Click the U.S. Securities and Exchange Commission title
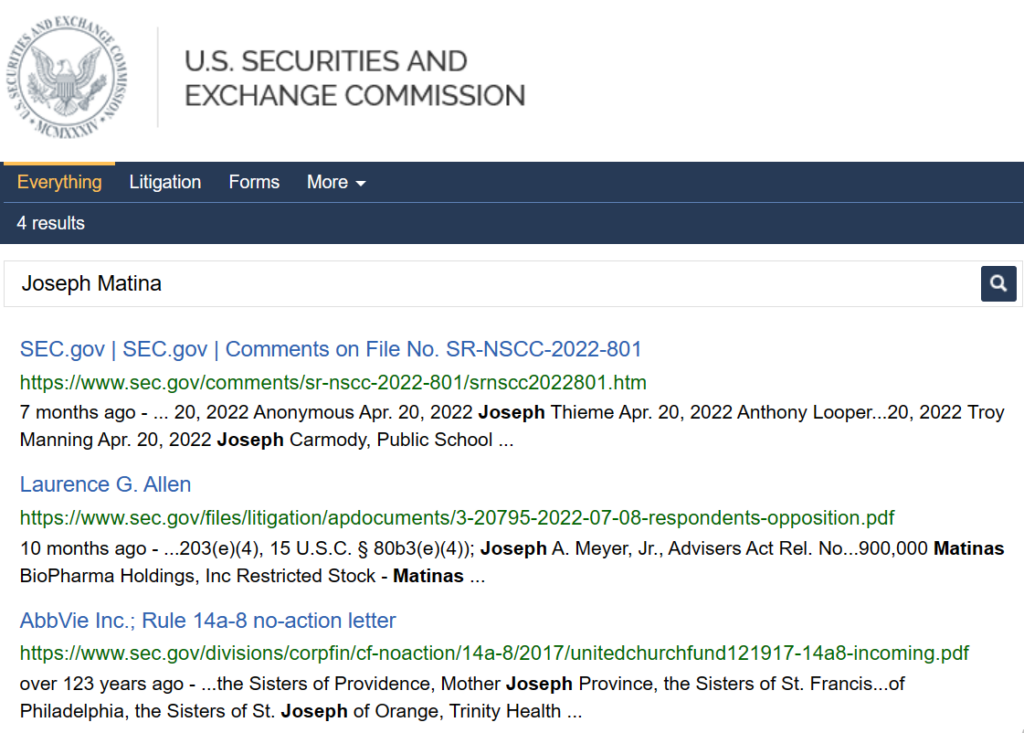 [355, 78]
